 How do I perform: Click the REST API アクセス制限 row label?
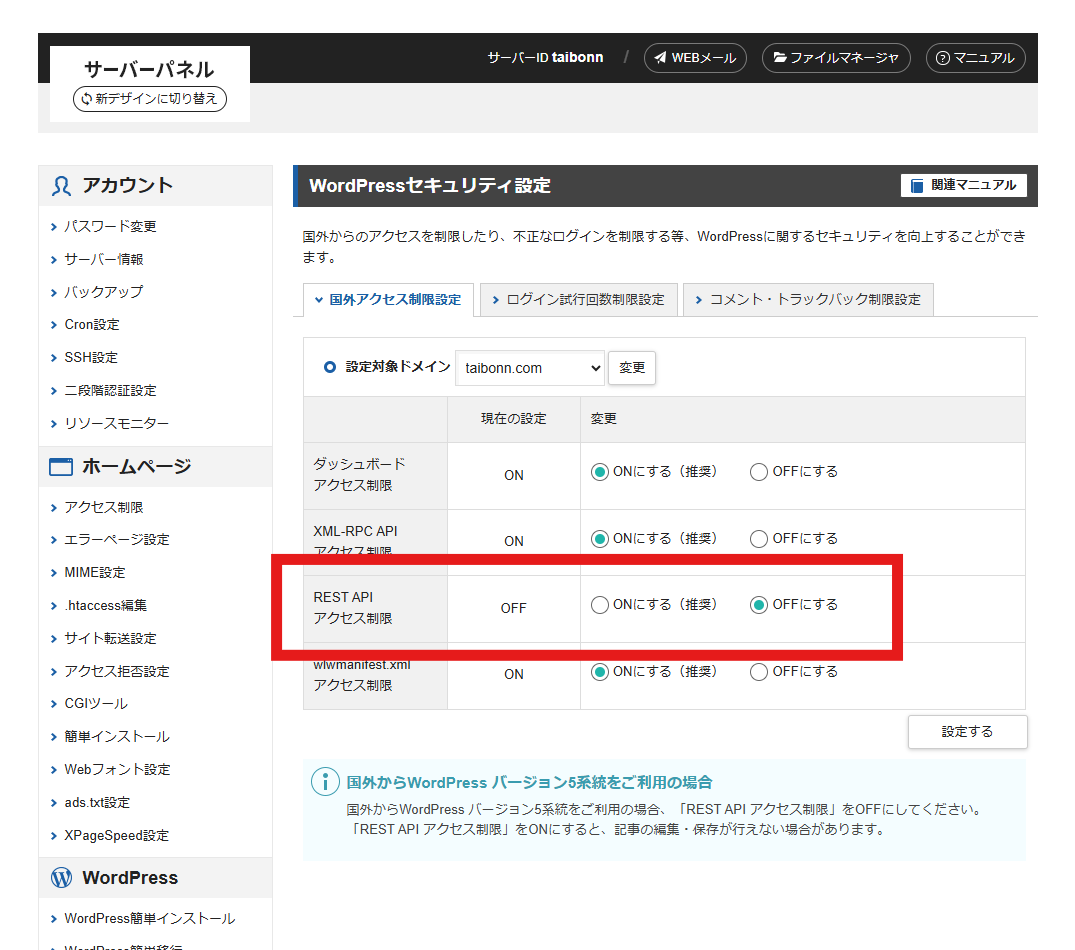pyautogui.click(x=353, y=608)
